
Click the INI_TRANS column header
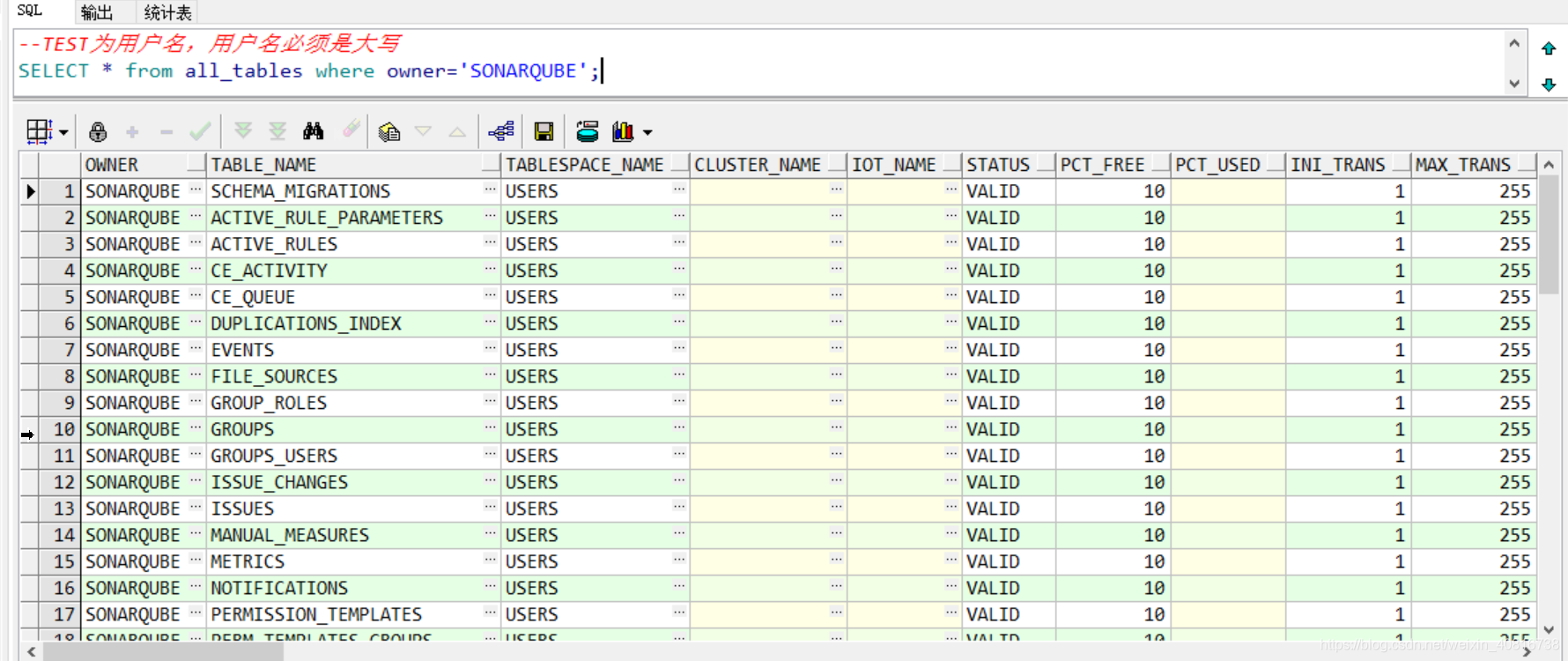click(1349, 165)
